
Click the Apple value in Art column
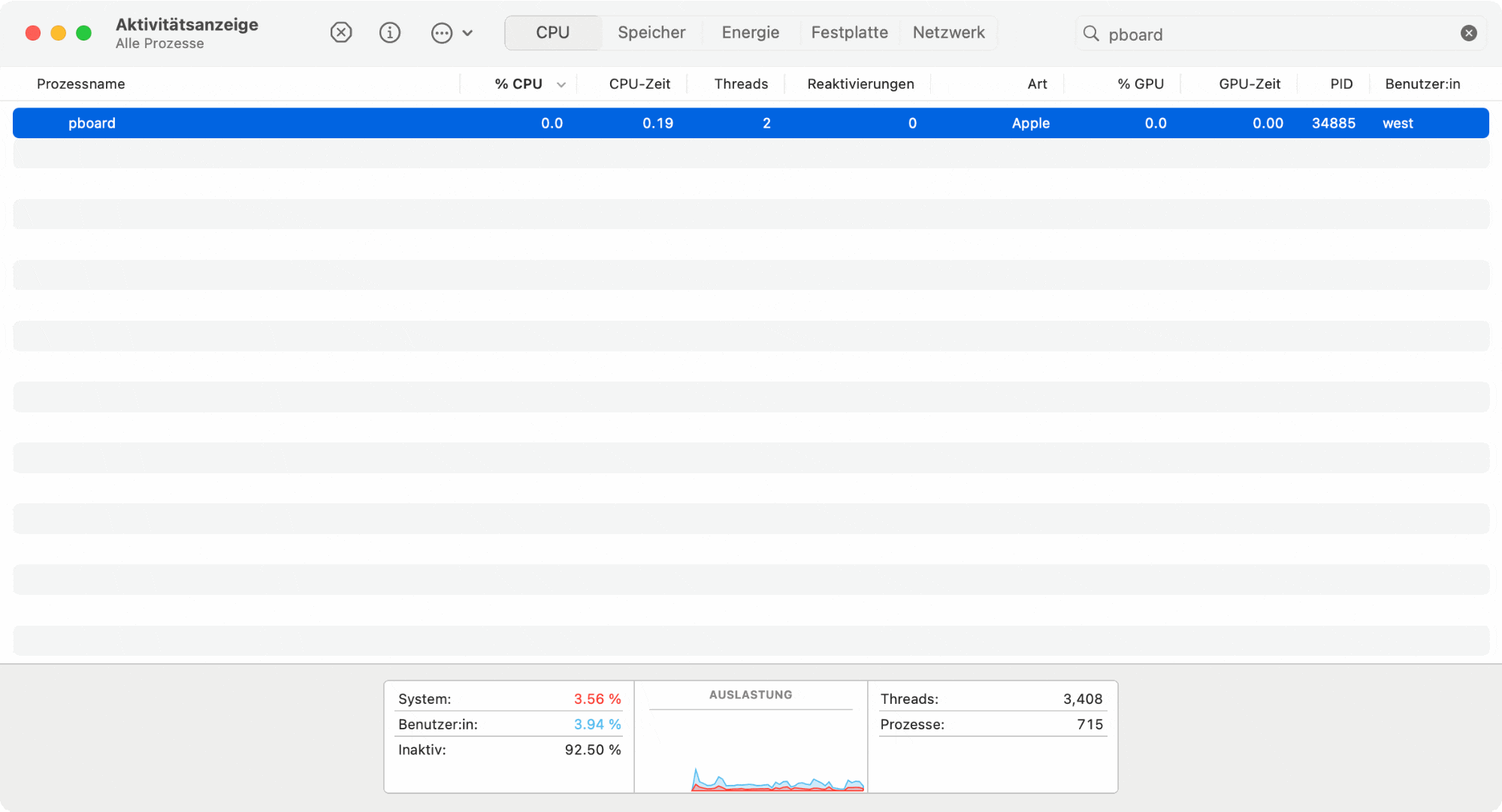(1030, 123)
